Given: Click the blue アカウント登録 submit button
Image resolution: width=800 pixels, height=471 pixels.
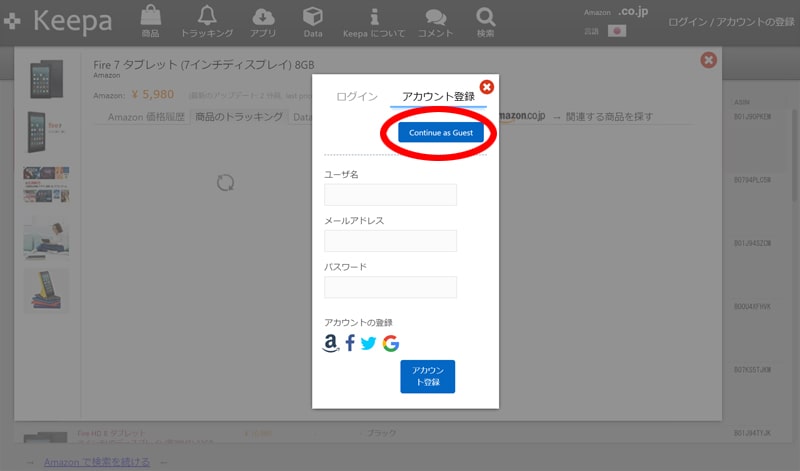Looking at the screenshot, I should coord(428,377).
